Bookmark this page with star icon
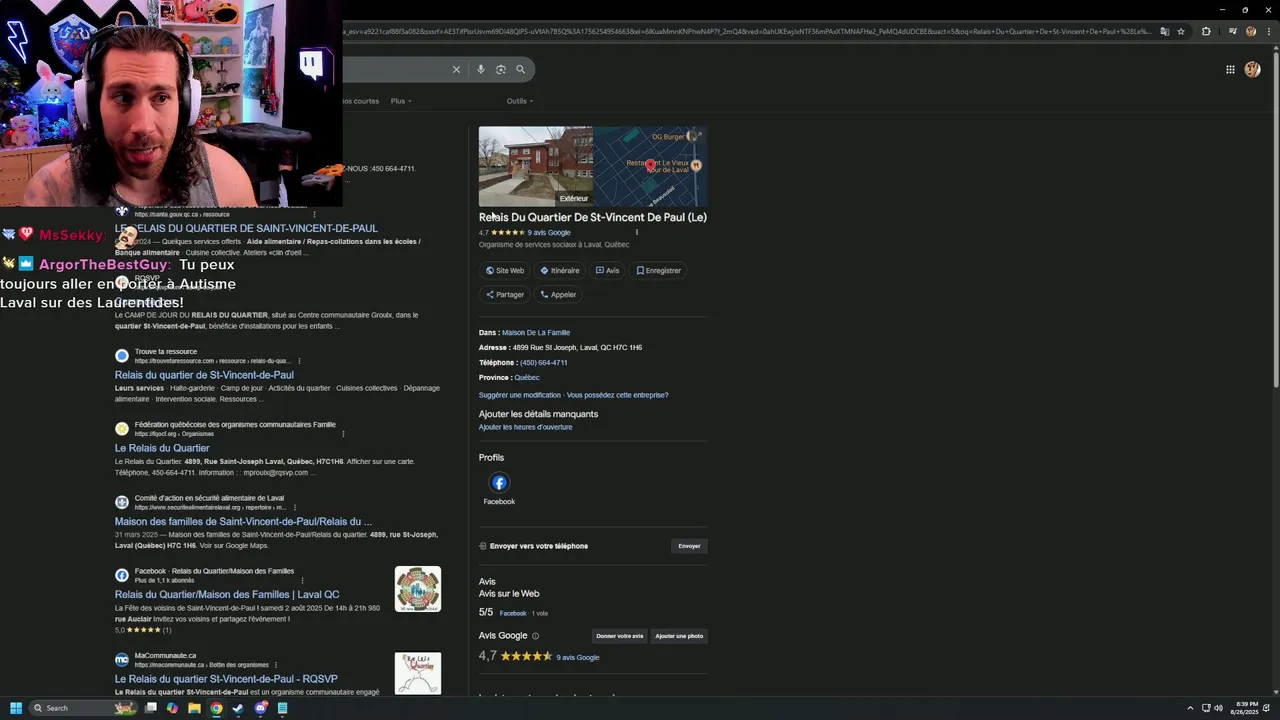The height and width of the screenshot is (720, 1280). click(x=1181, y=31)
